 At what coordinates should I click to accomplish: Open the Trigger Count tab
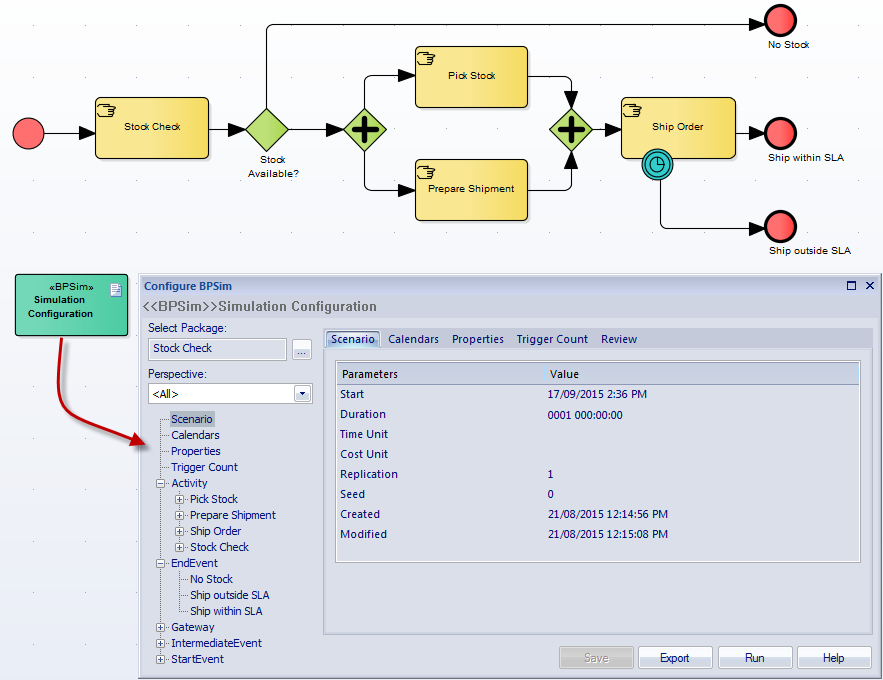pyautogui.click(x=552, y=339)
